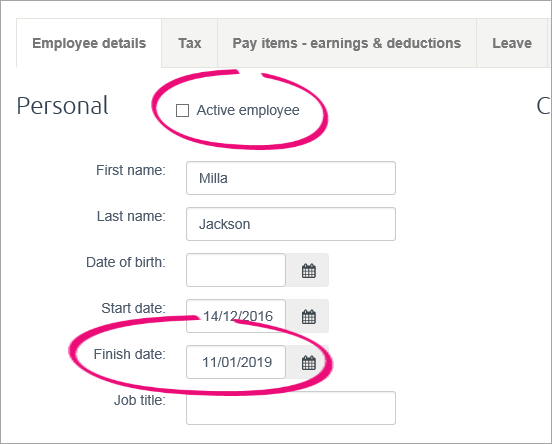Screen dimensions: 552x444
Task: Open the Finish date calendar picker
Action: [307, 362]
